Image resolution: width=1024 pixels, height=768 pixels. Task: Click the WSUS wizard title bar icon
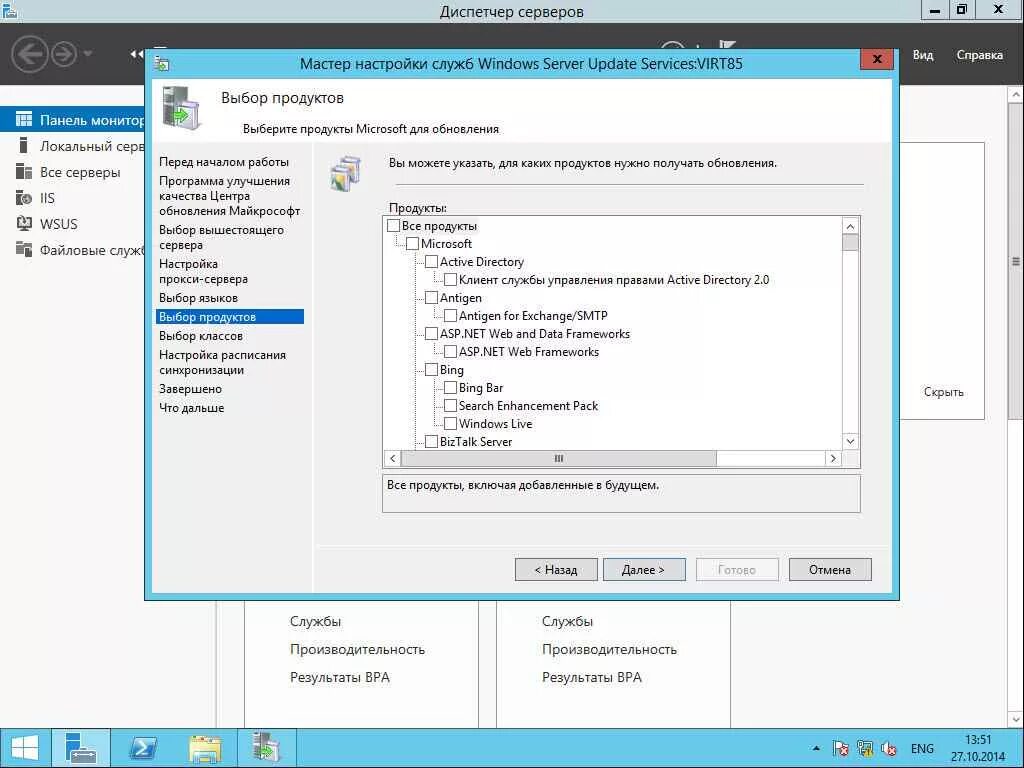161,63
